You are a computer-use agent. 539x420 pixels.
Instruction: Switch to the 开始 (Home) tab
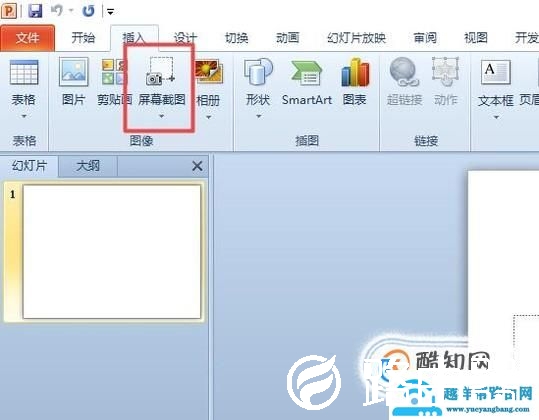coord(83,37)
